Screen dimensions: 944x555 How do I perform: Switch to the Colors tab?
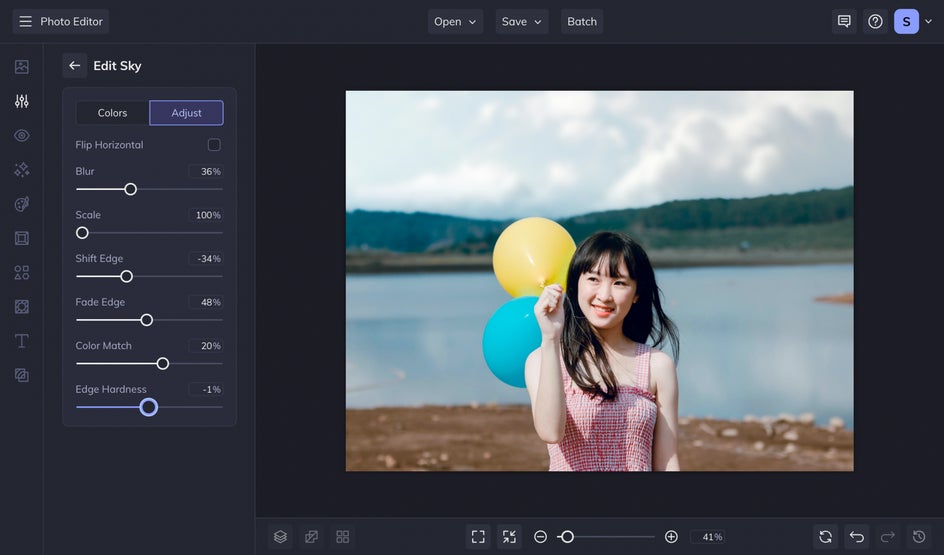coord(113,113)
